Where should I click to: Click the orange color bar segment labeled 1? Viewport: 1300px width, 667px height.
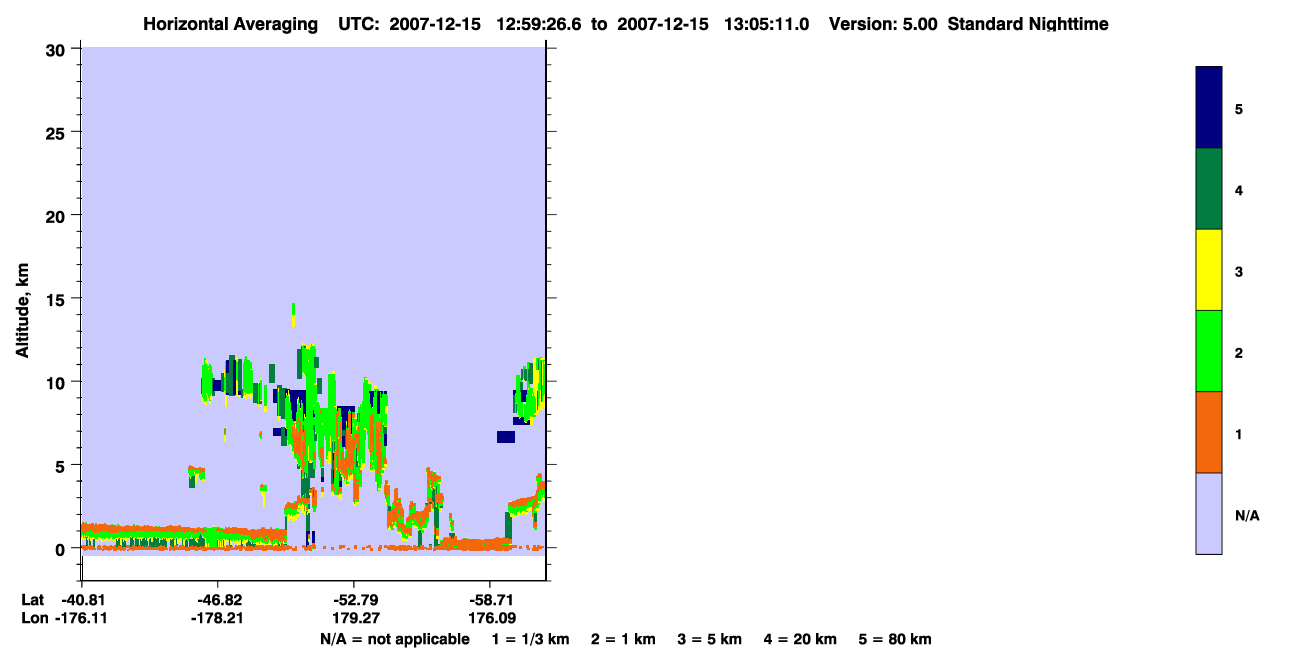tap(1209, 432)
